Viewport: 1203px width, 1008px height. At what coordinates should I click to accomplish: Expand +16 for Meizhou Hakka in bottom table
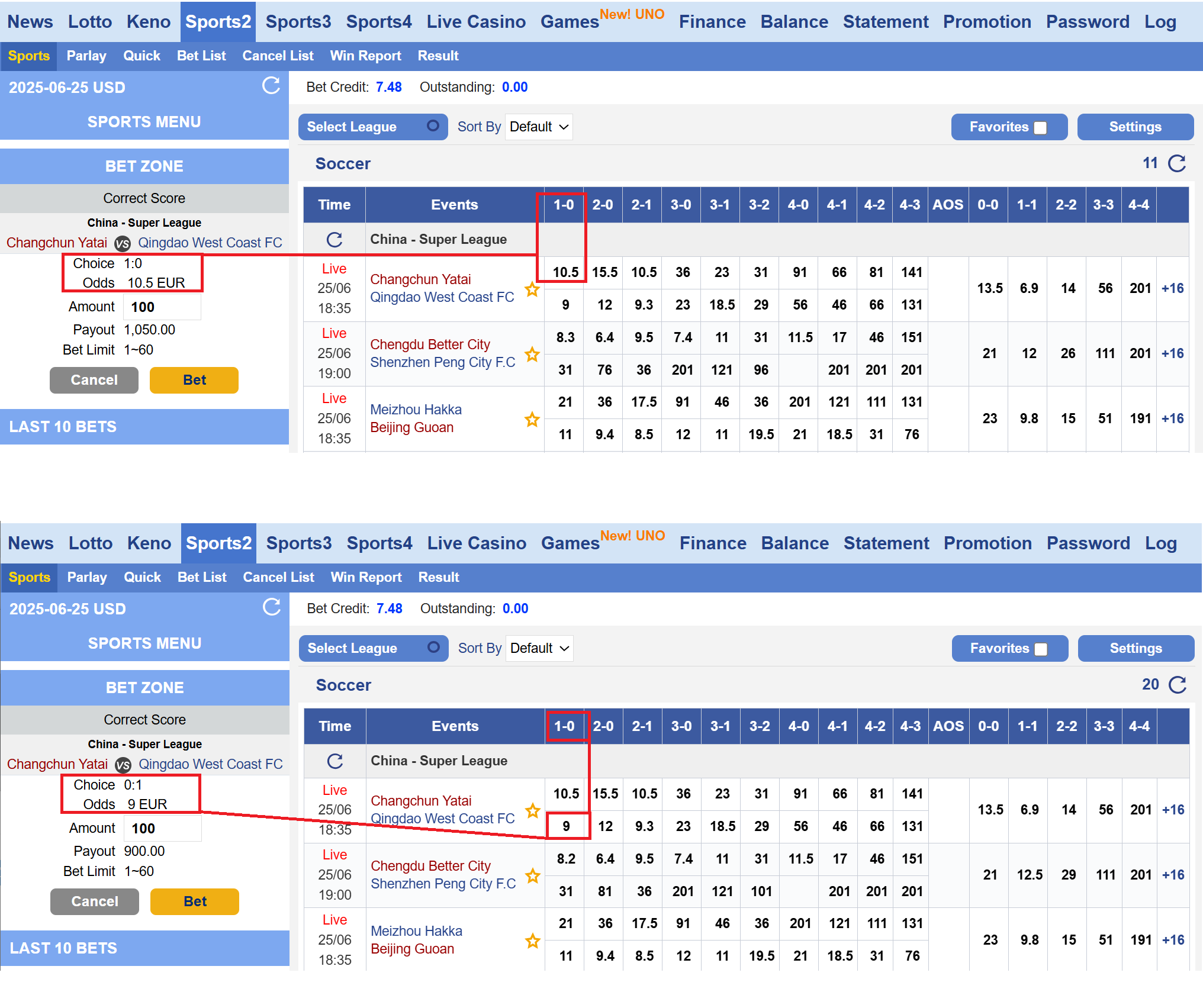pyautogui.click(x=1173, y=940)
